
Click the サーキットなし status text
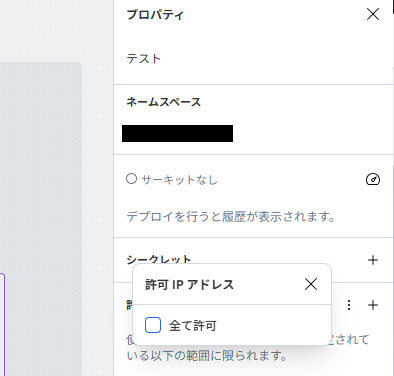pyautogui.click(x=179, y=180)
